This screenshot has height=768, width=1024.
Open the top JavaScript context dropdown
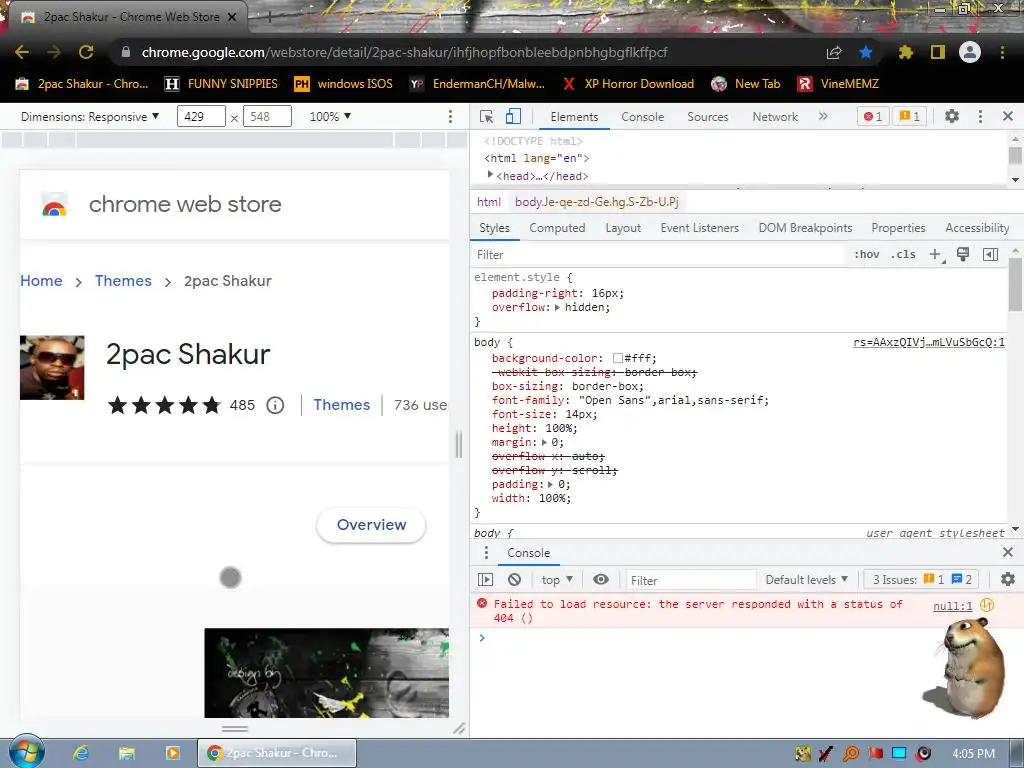[x=557, y=580]
